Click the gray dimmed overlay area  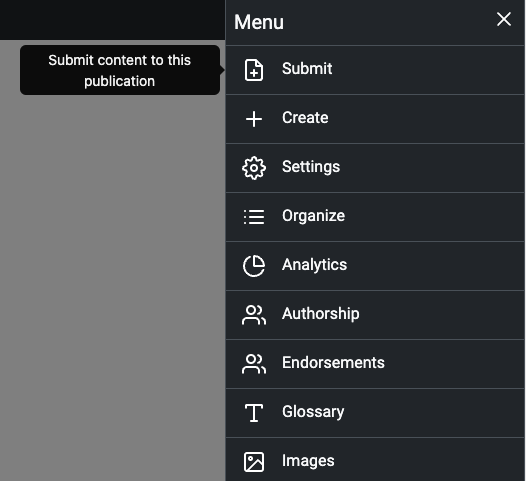[x=112, y=285]
